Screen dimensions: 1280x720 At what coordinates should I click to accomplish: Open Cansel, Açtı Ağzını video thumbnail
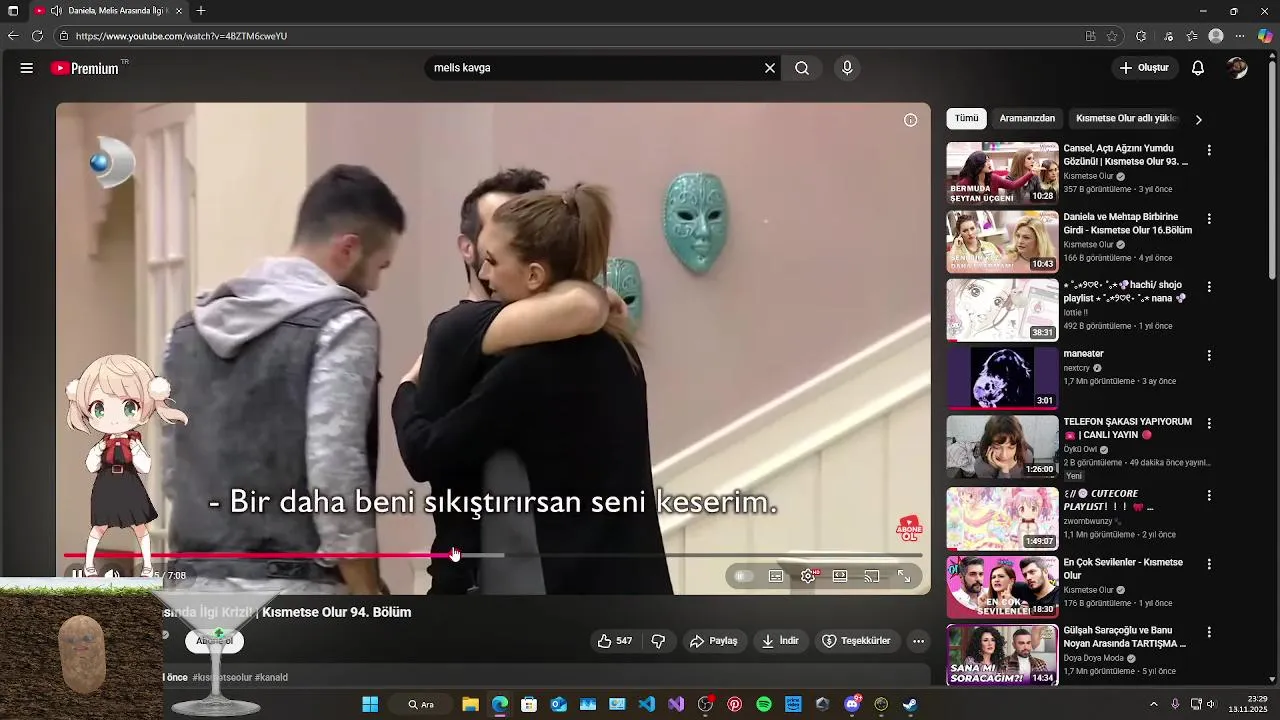pyautogui.click(x=1002, y=173)
